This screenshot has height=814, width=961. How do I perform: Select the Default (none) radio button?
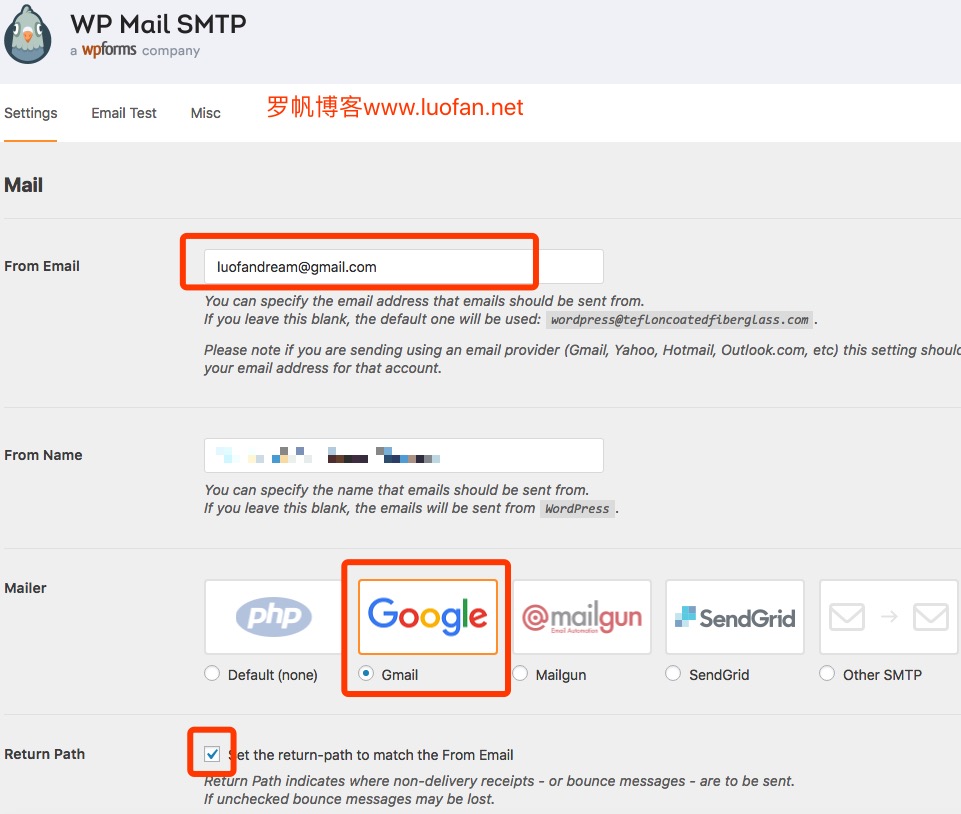(212, 674)
